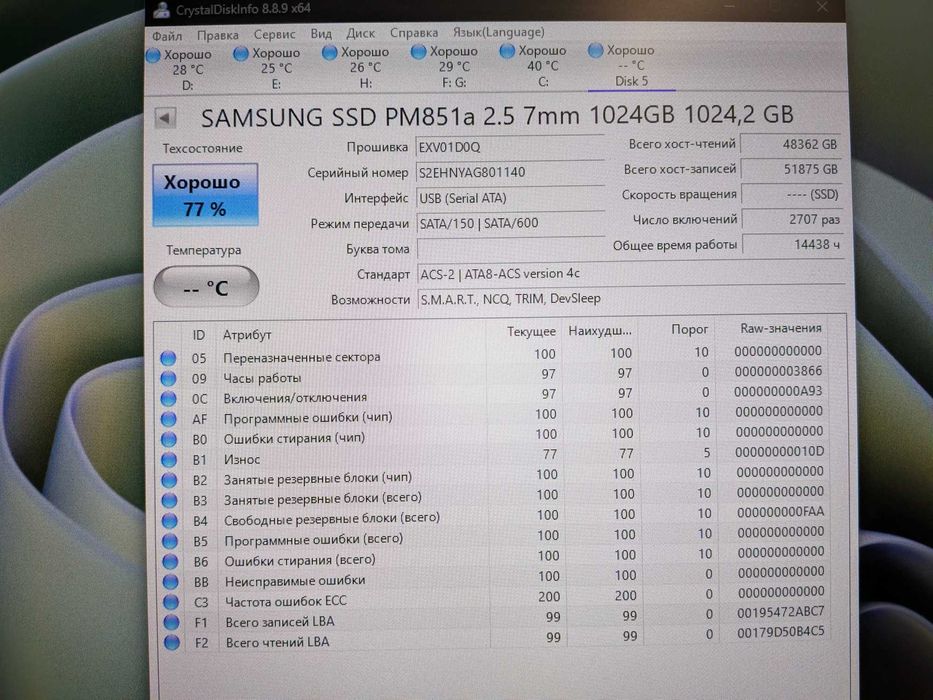Image resolution: width=933 pixels, height=700 pixels.
Task: Click the Техсостояние label
Action: point(202,148)
